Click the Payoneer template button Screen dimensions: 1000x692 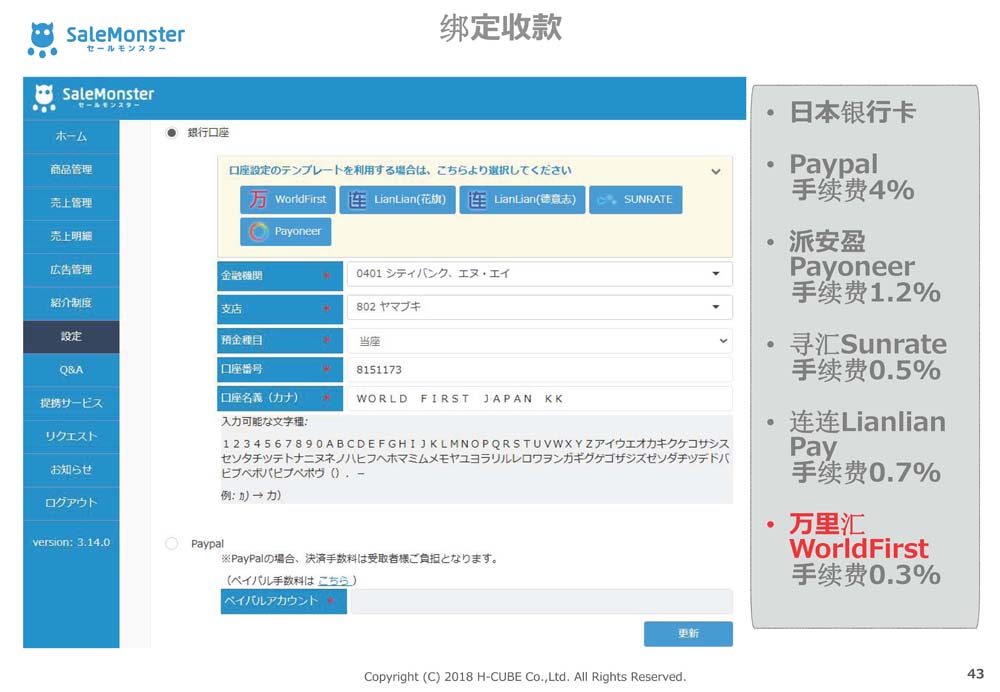[286, 232]
